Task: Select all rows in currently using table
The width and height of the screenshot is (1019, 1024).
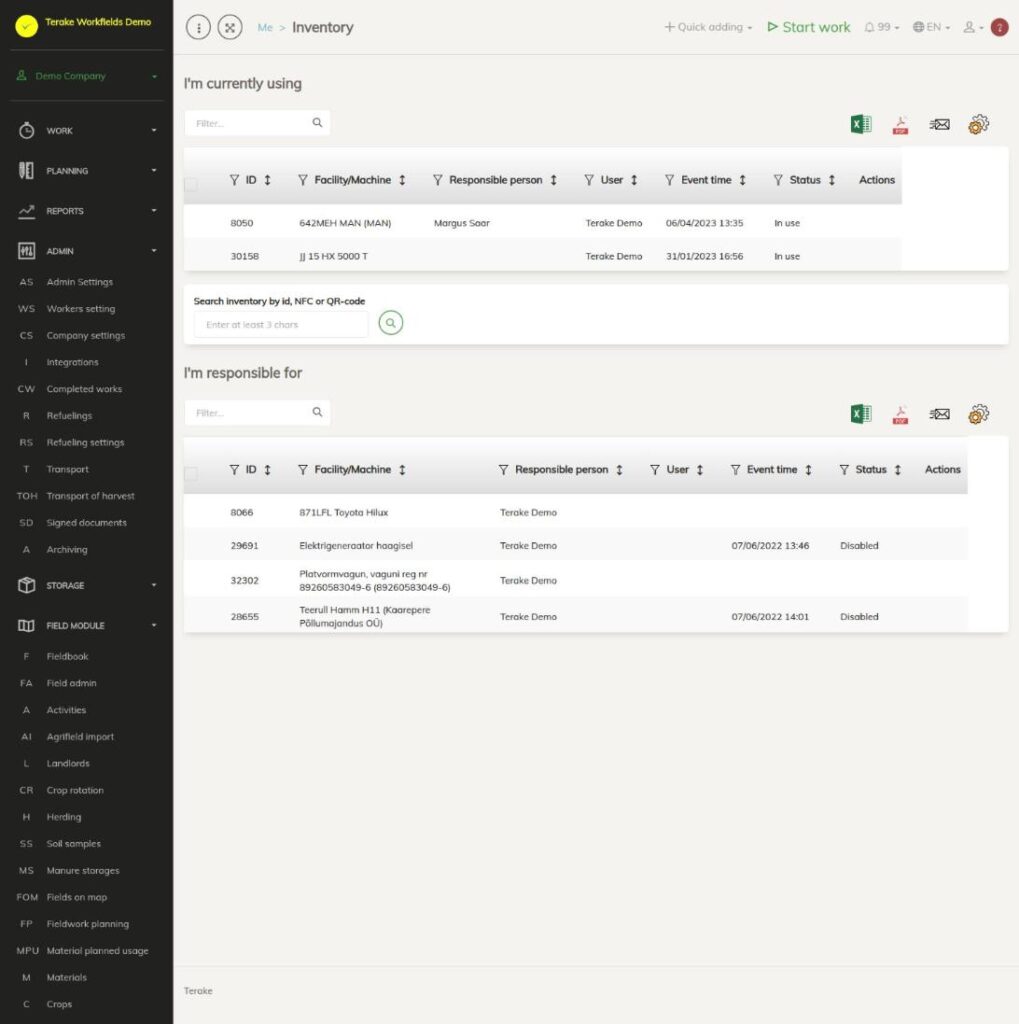Action: [191, 184]
